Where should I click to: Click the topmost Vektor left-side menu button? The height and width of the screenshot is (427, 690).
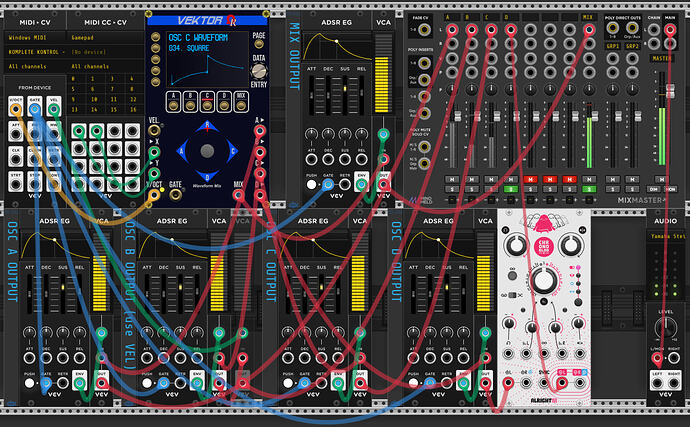[x=155, y=37]
